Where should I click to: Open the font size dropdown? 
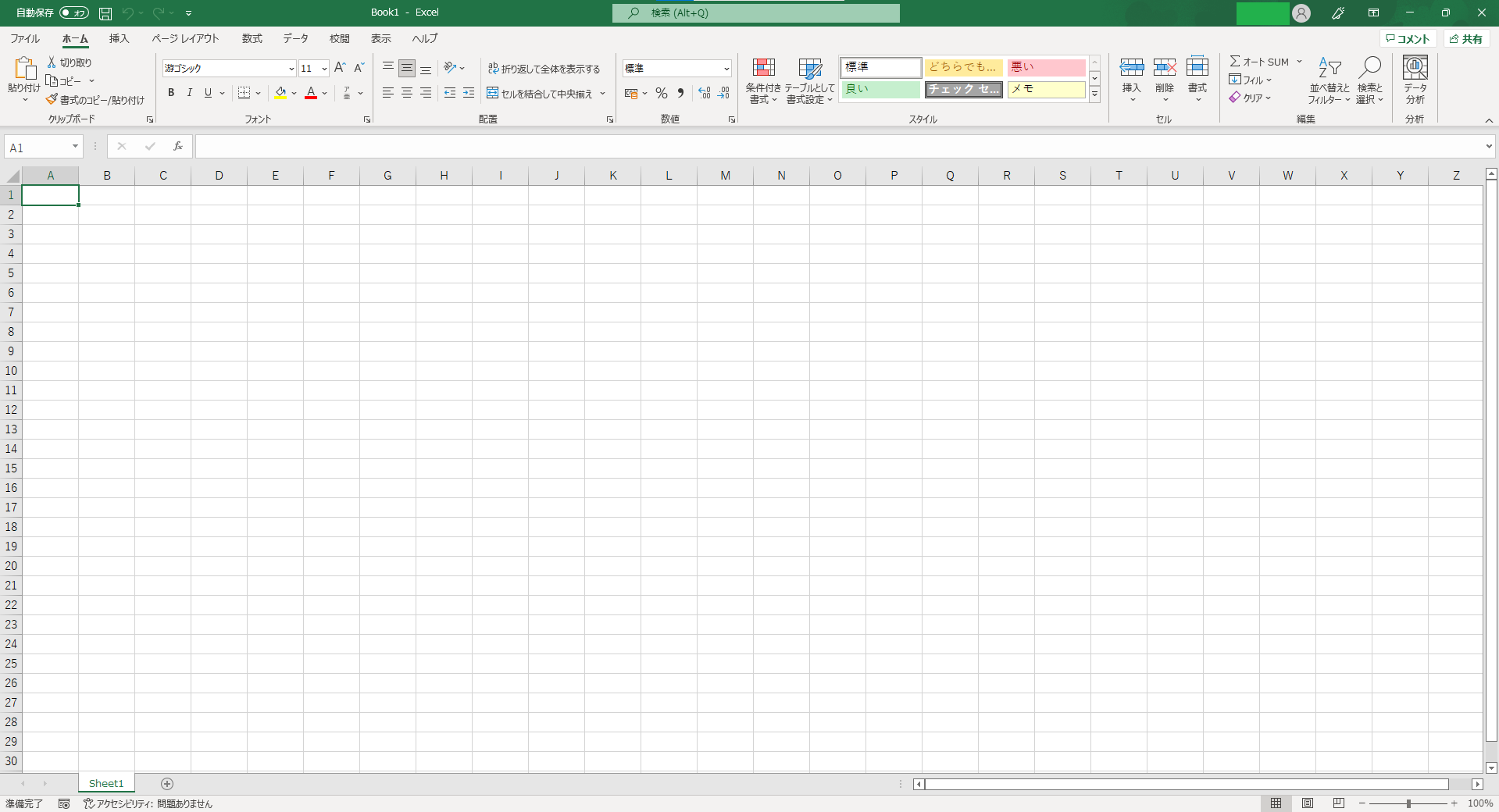click(323, 68)
